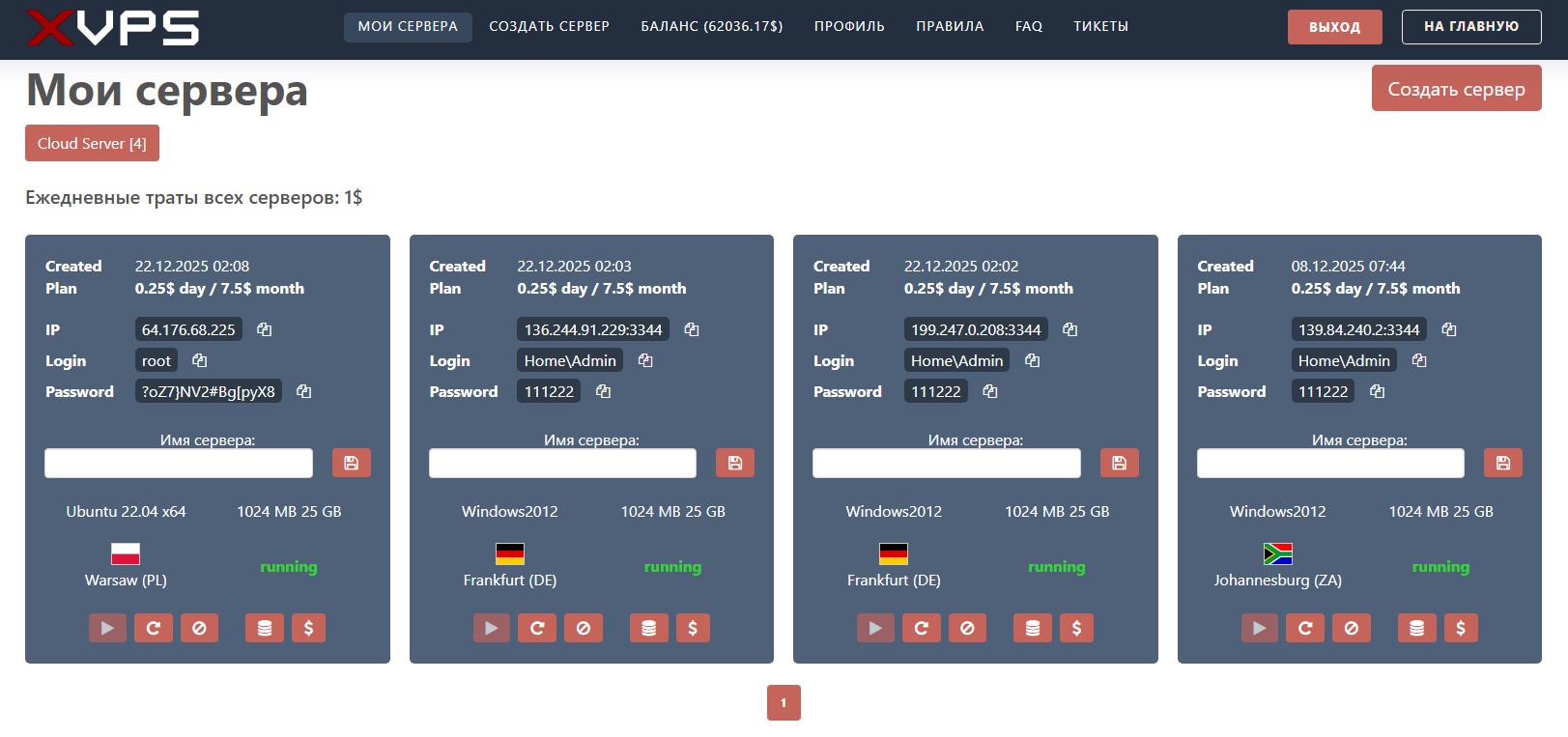Stop the Ubuntu 22.04 Warsaw server
Image resolution: width=1568 pixels, height=737 pixels.
click(x=199, y=628)
